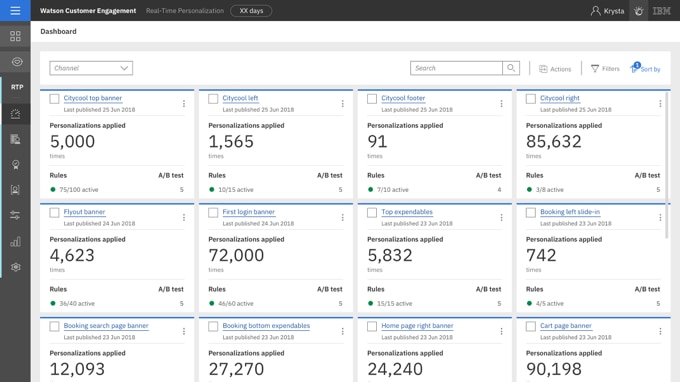Select the Citycool left checkbox
The width and height of the screenshot is (680, 382).
(213, 99)
